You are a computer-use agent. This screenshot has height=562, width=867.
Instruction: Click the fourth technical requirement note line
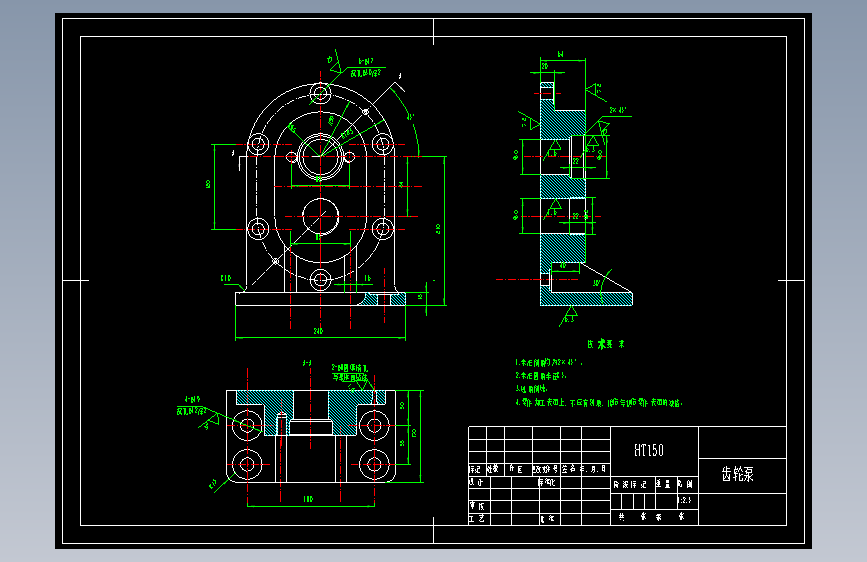(599, 403)
